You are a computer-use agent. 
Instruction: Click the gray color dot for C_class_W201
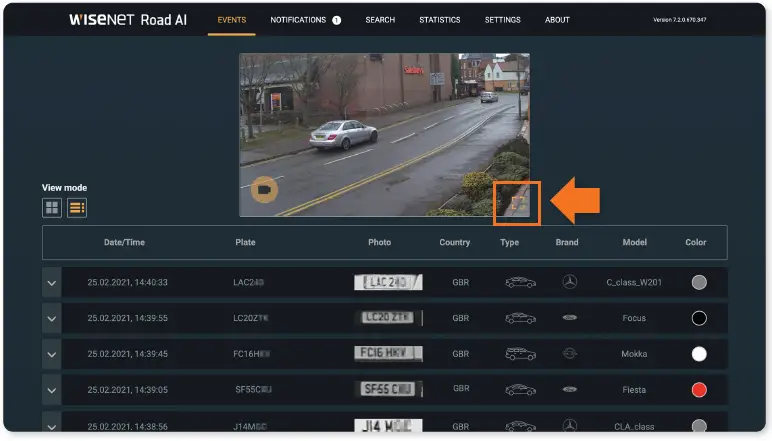click(x=699, y=283)
